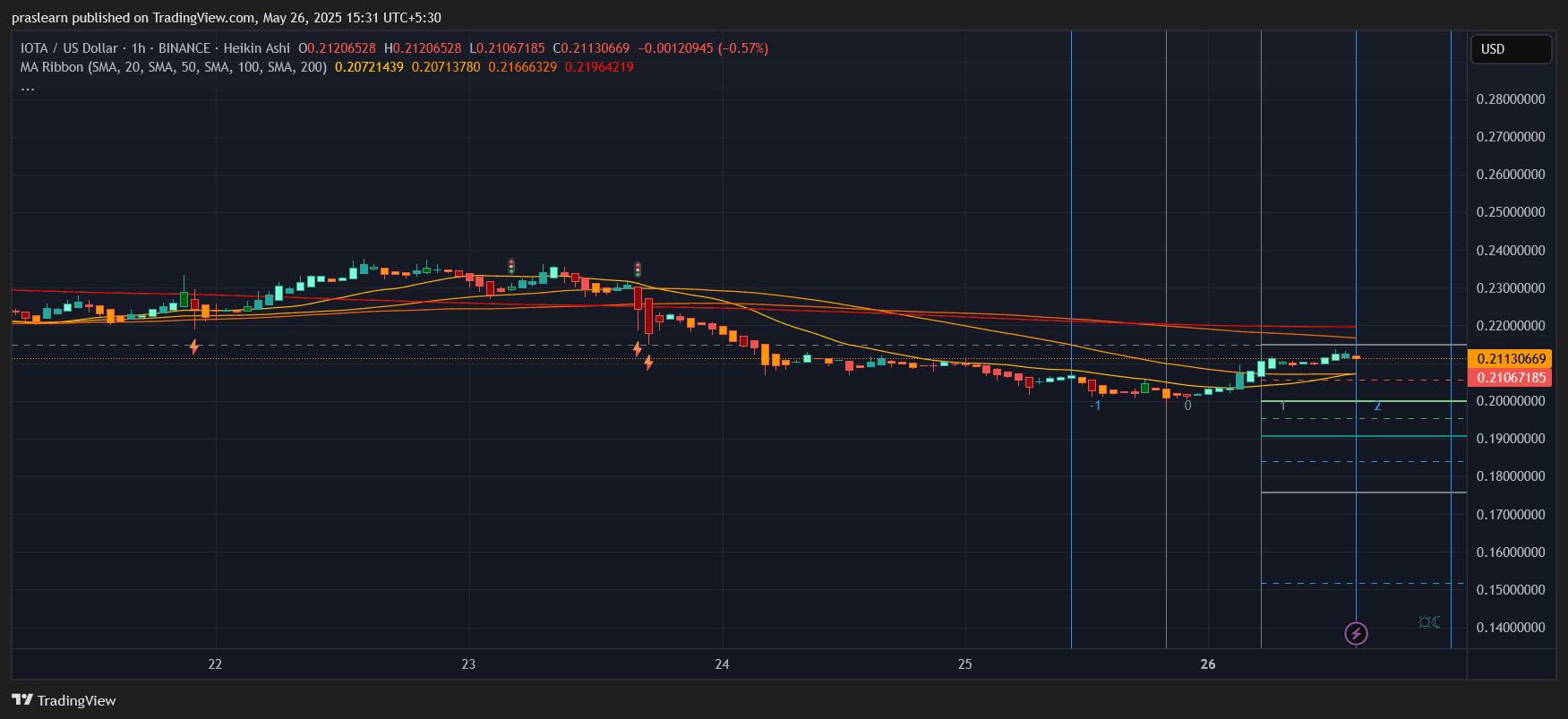Screen dimensions: 1568x719
Task: Expand the three-dots indicator legend toggle
Action: click(28, 88)
